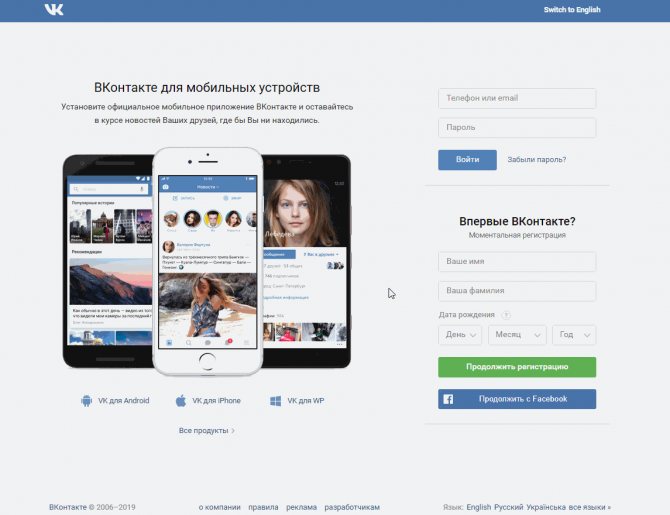Open the День day dropdown
Viewport: 670px width, 515px height.
(x=460, y=335)
